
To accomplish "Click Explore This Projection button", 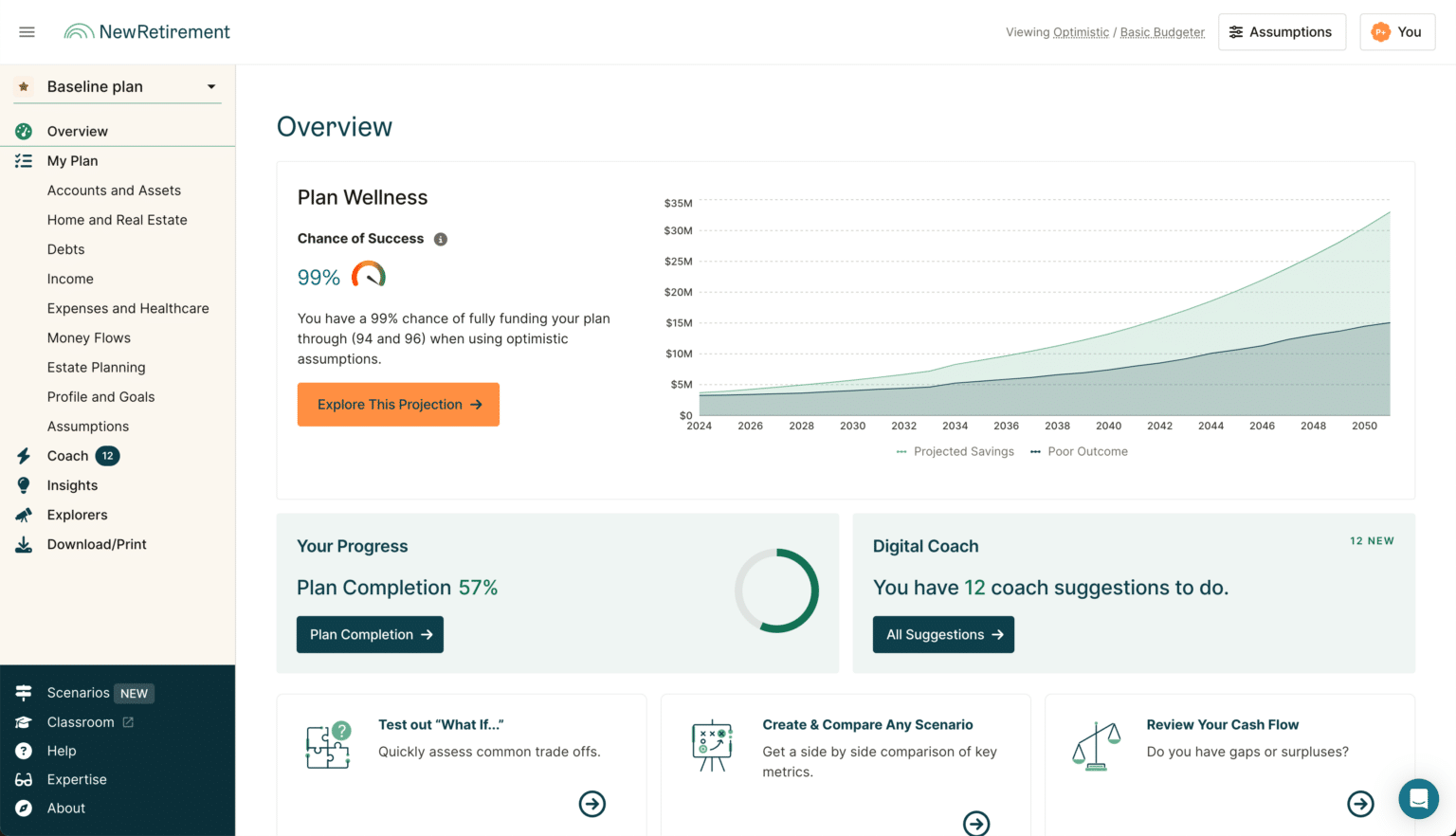I will click(x=398, y=405).
